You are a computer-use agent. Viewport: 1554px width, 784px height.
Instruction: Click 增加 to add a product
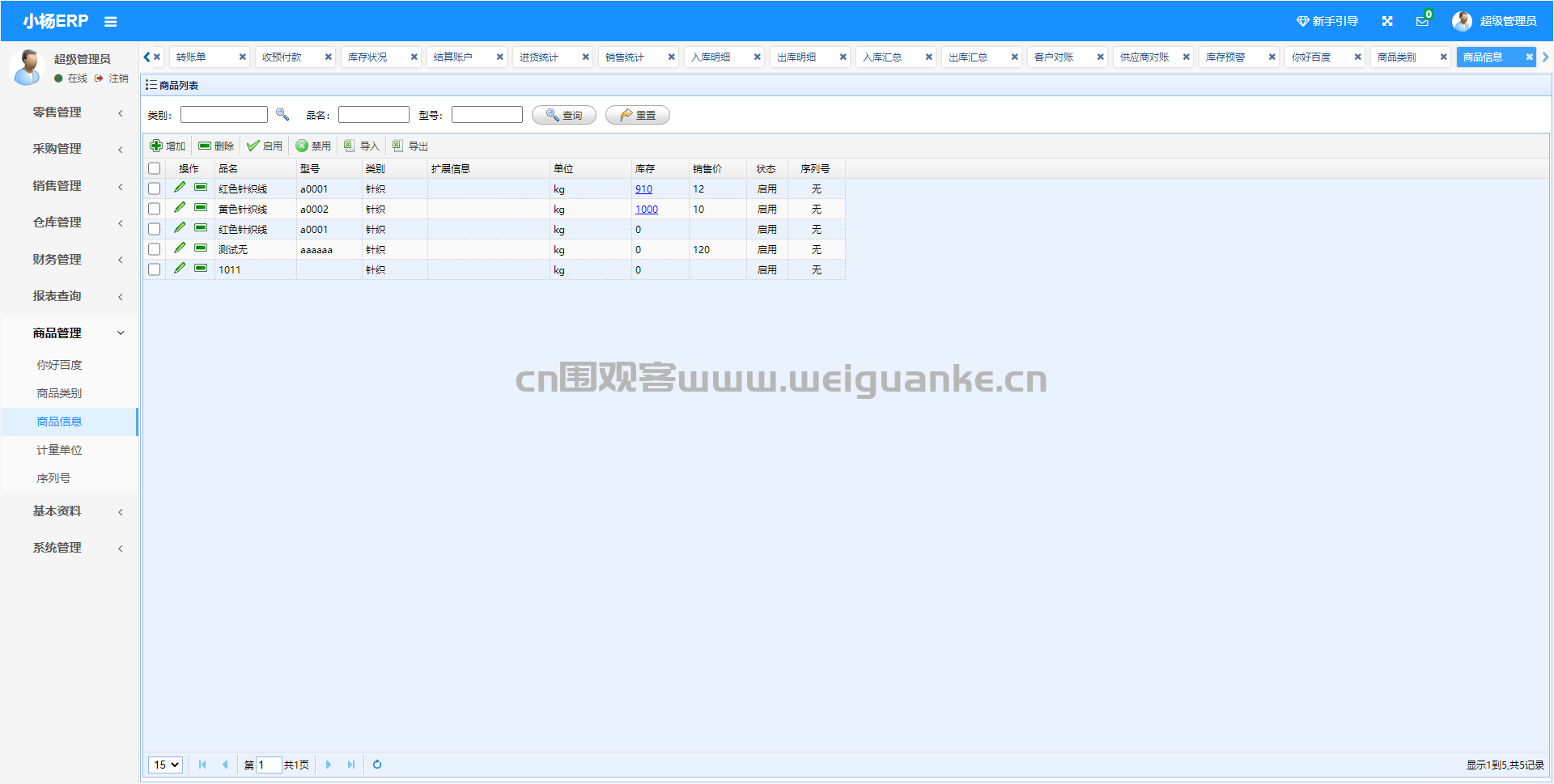coord(168,146)
